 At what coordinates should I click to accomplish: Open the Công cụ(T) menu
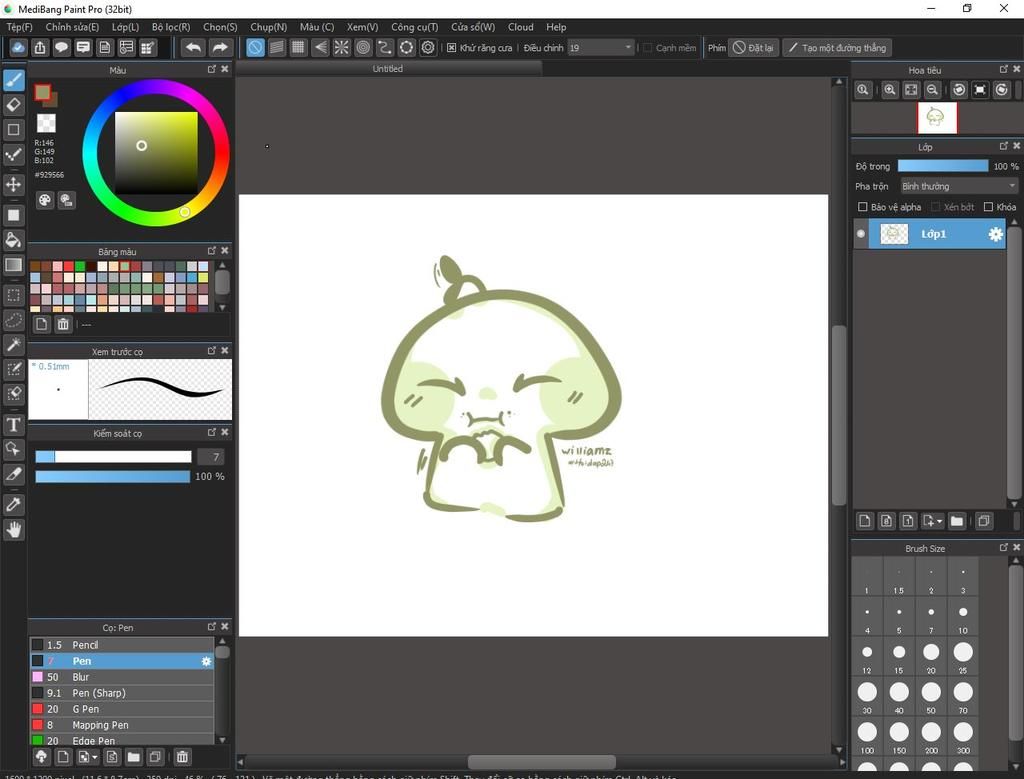pos(415,27)
